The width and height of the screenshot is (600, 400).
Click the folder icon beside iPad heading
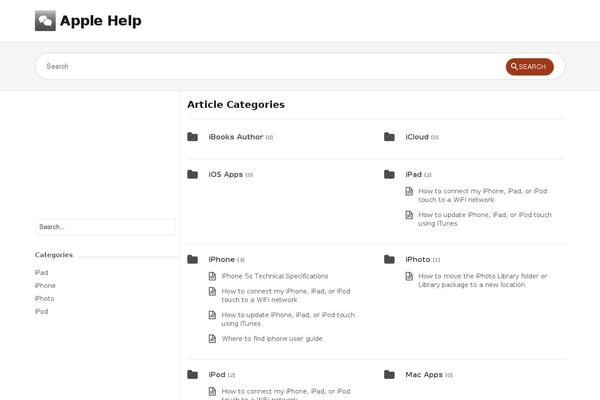click(x=389, y=174)
